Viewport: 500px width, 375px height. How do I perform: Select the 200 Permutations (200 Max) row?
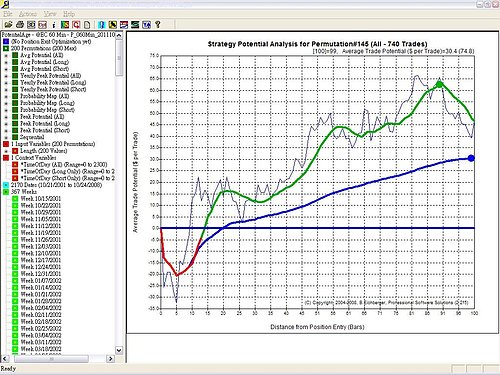tap(44, 48)
